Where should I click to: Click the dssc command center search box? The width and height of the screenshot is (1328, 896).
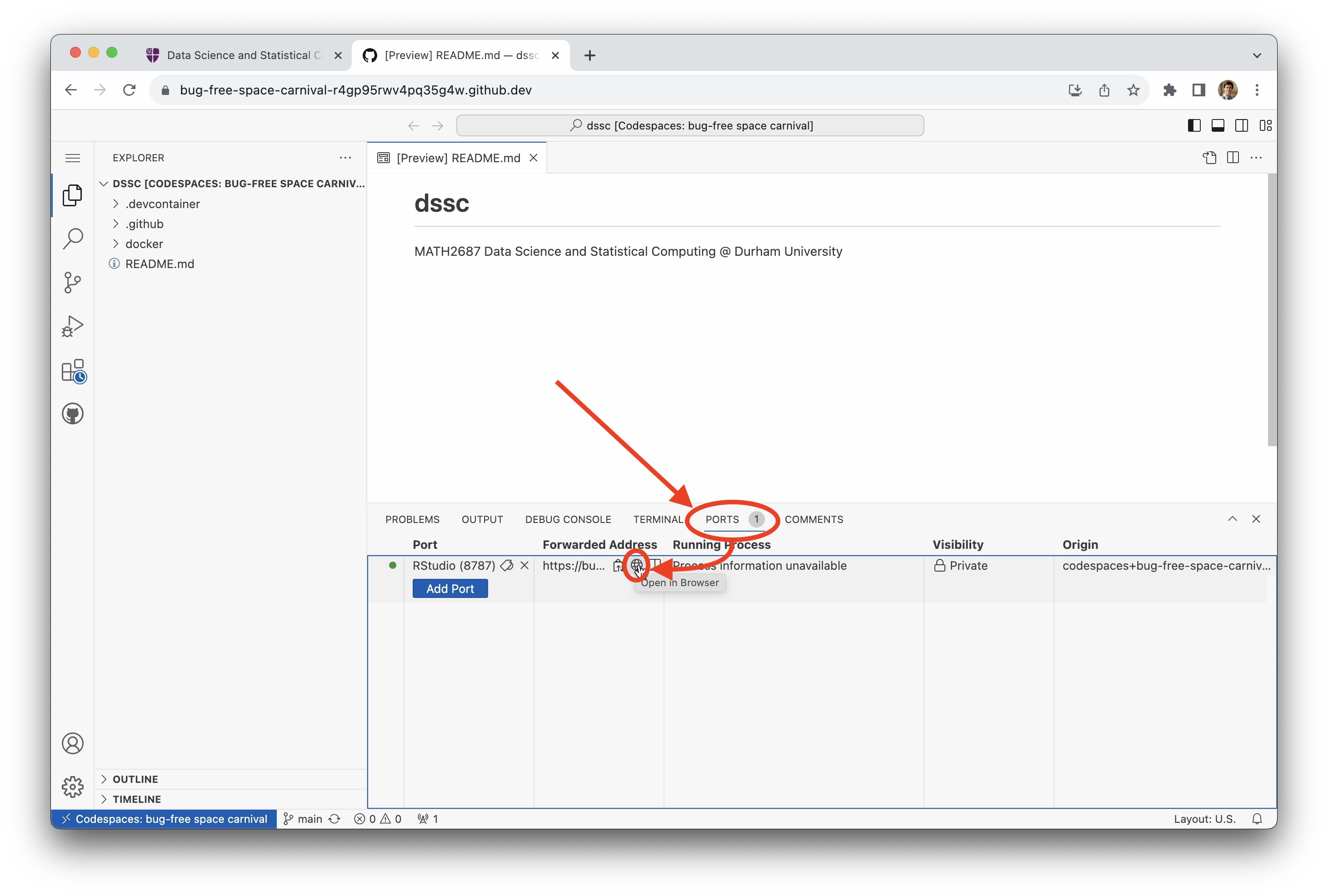(x=690, y=125)
